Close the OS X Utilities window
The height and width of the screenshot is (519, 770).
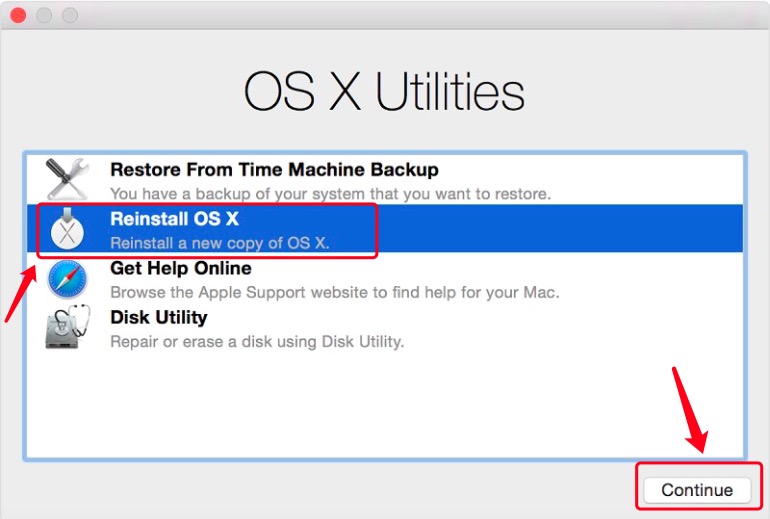[18, 16]
